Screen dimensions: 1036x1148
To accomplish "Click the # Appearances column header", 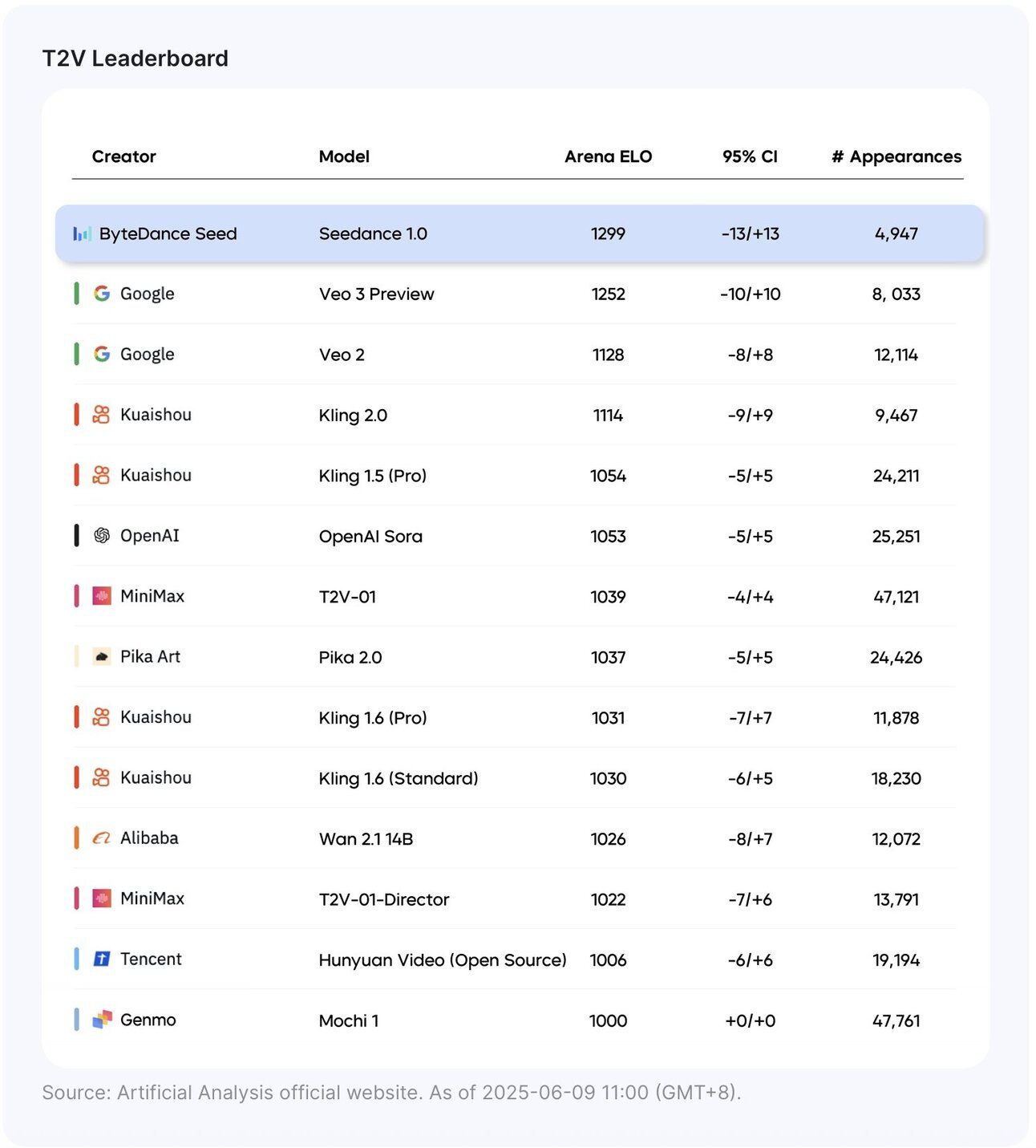I will (896, 156).
